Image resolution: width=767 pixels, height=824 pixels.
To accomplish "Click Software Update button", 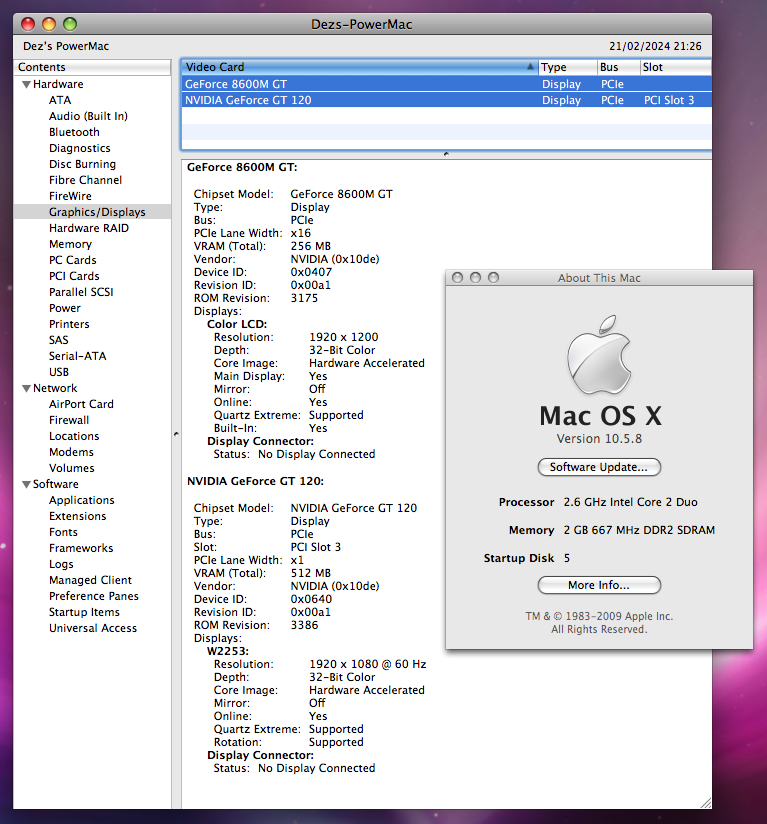I will tap(599, 467).
